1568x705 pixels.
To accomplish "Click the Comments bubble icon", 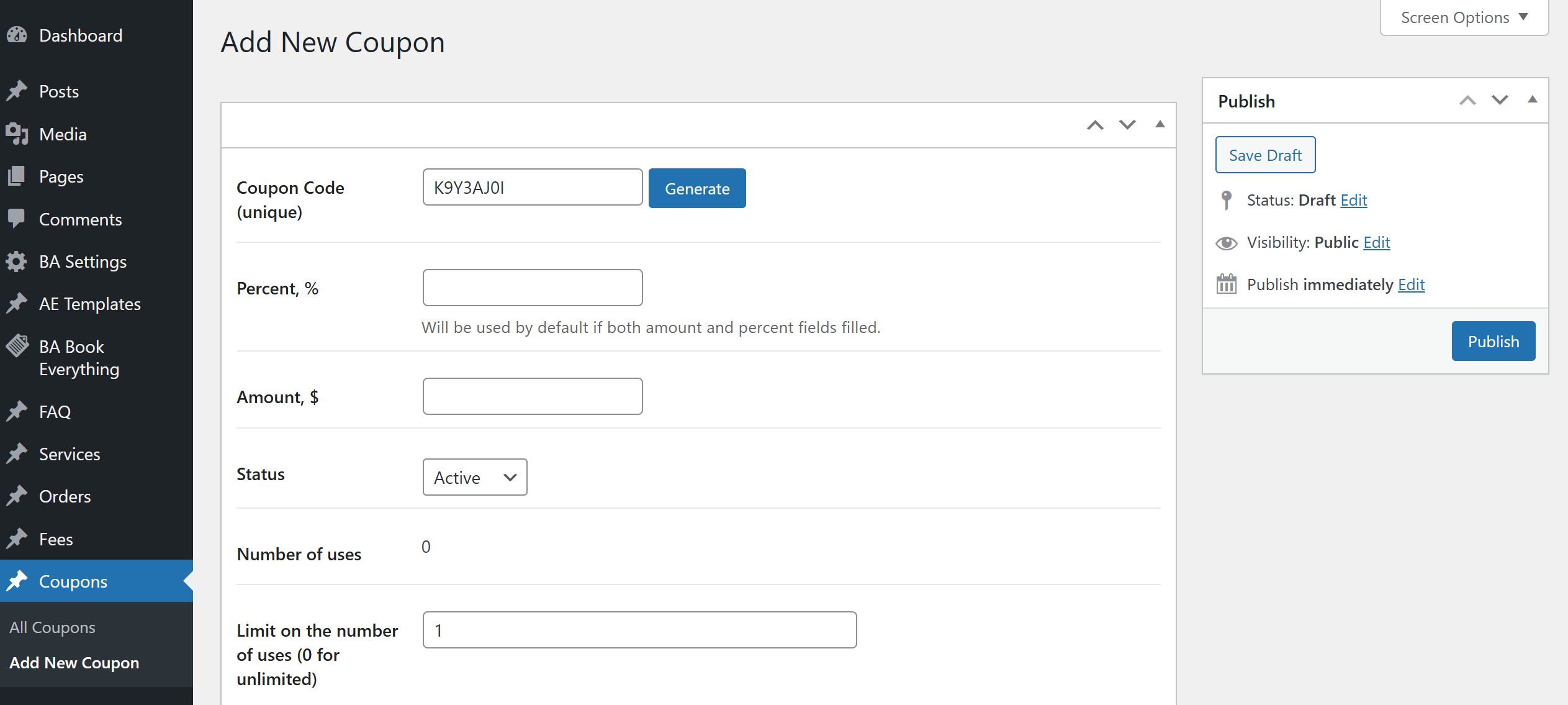I will (x=17, y=219).
